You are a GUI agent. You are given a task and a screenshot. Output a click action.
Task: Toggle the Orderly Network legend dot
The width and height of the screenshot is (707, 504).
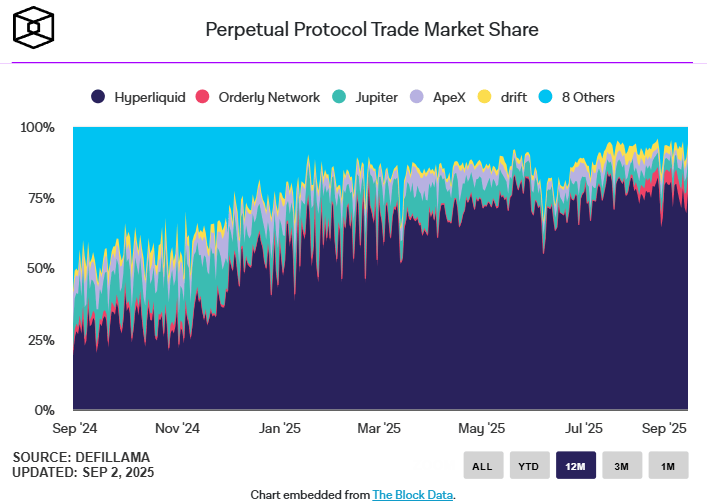(x=202, y=96)
